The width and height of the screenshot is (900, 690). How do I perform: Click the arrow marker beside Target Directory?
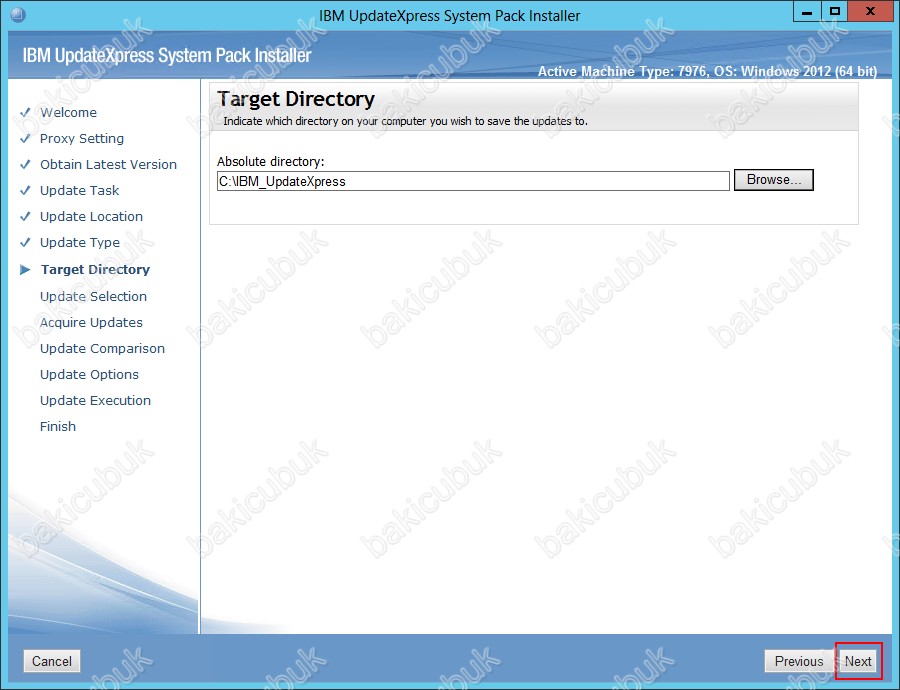click(25, 270)
